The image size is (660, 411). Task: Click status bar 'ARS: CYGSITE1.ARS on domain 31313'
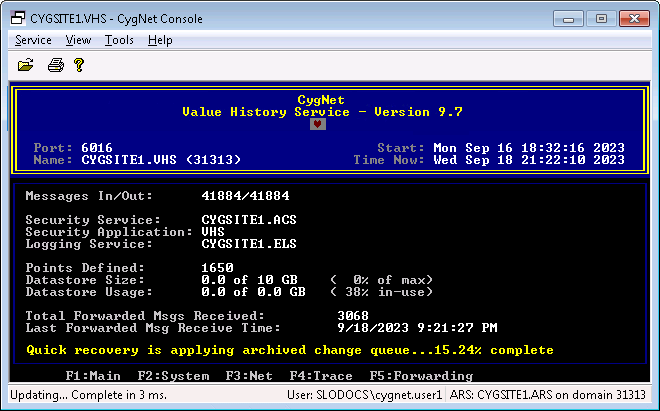[x=548, y=395]
